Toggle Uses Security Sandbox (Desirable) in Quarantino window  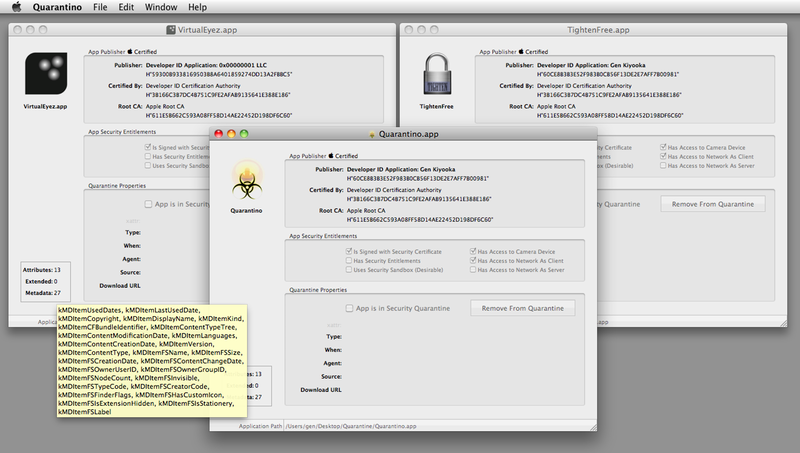349,269
